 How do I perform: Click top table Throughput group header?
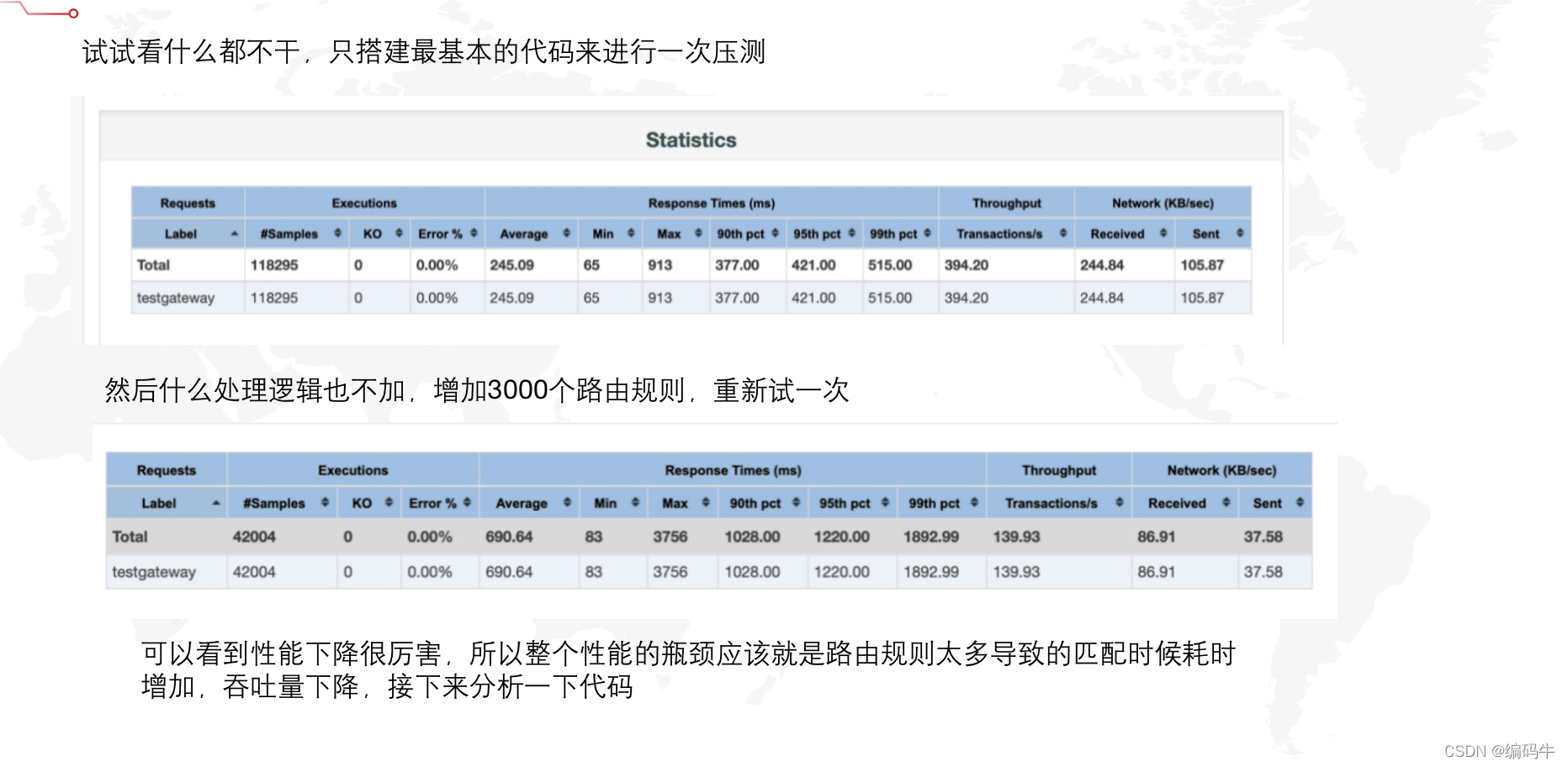pos(1006,203)
